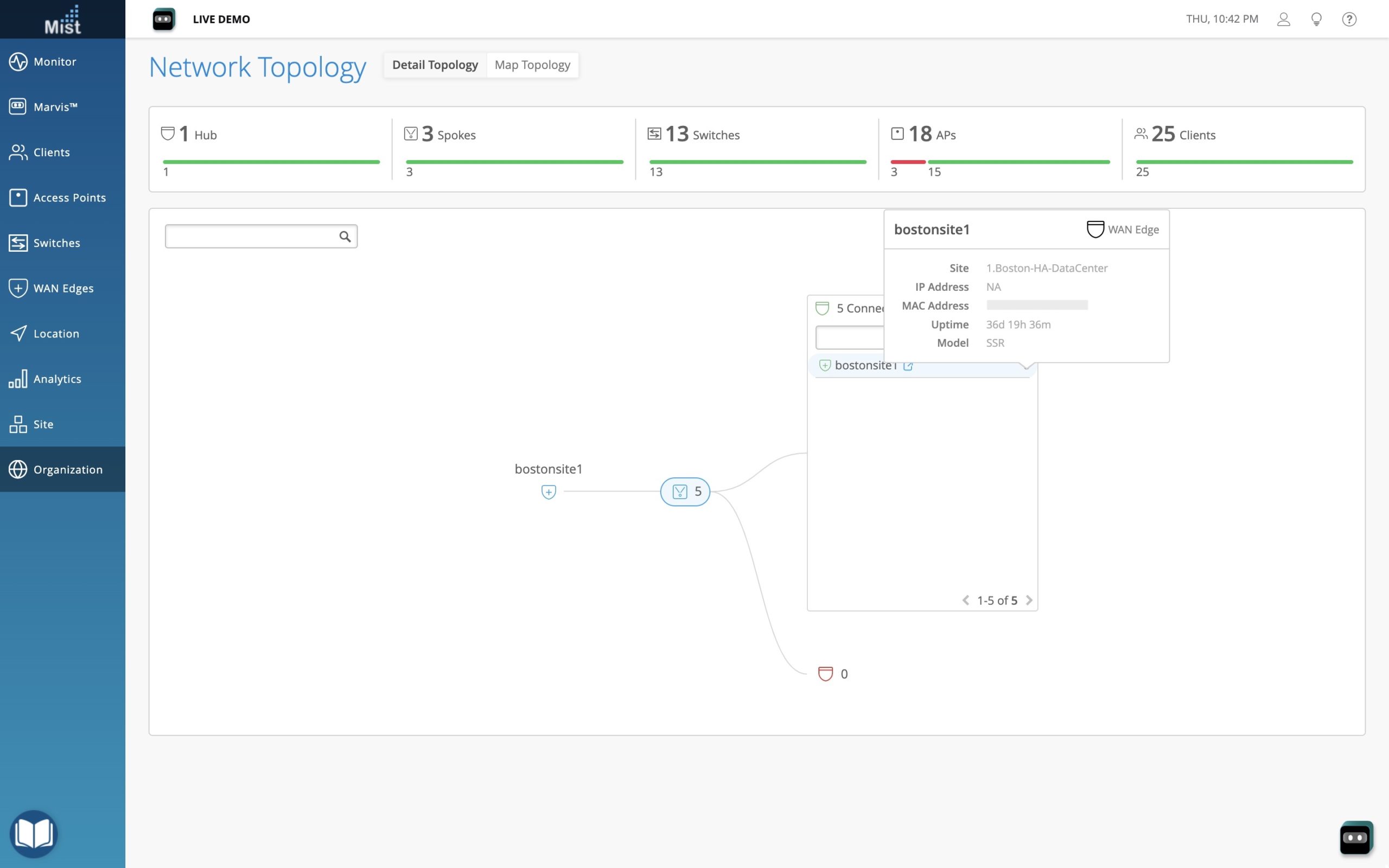The width and height of the screenshot is (1389, 868).
Task: Go to Access Points in sidebar
Action: click(69, 197)
